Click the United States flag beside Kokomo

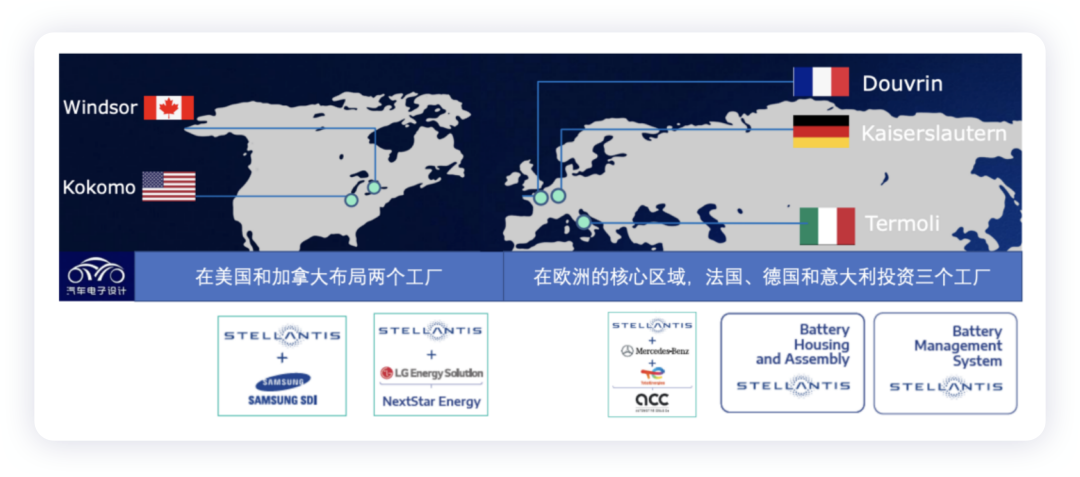click(169, 187)
